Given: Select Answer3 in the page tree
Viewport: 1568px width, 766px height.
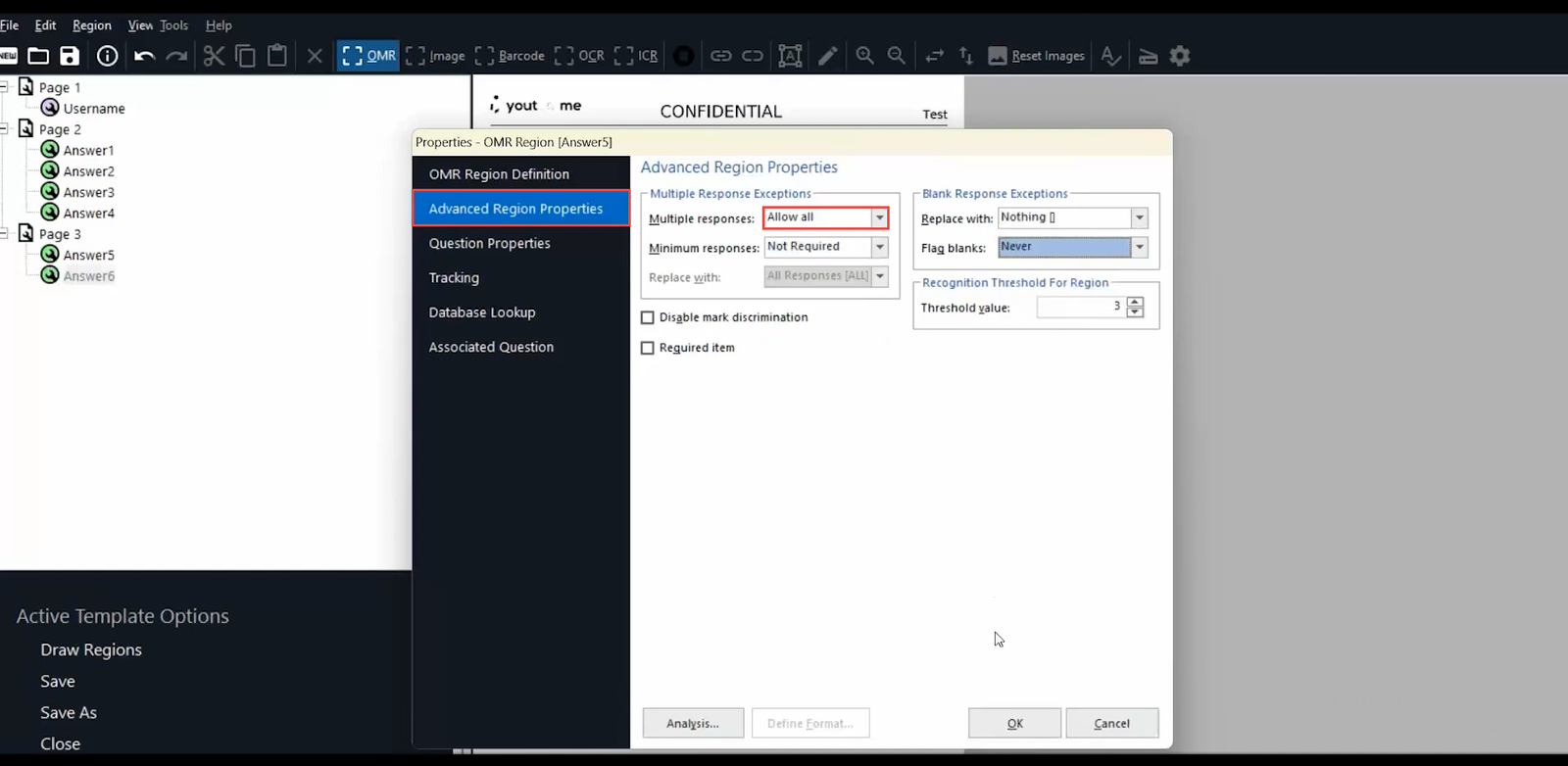Looking at the screenshot, I should coord(88,192).
